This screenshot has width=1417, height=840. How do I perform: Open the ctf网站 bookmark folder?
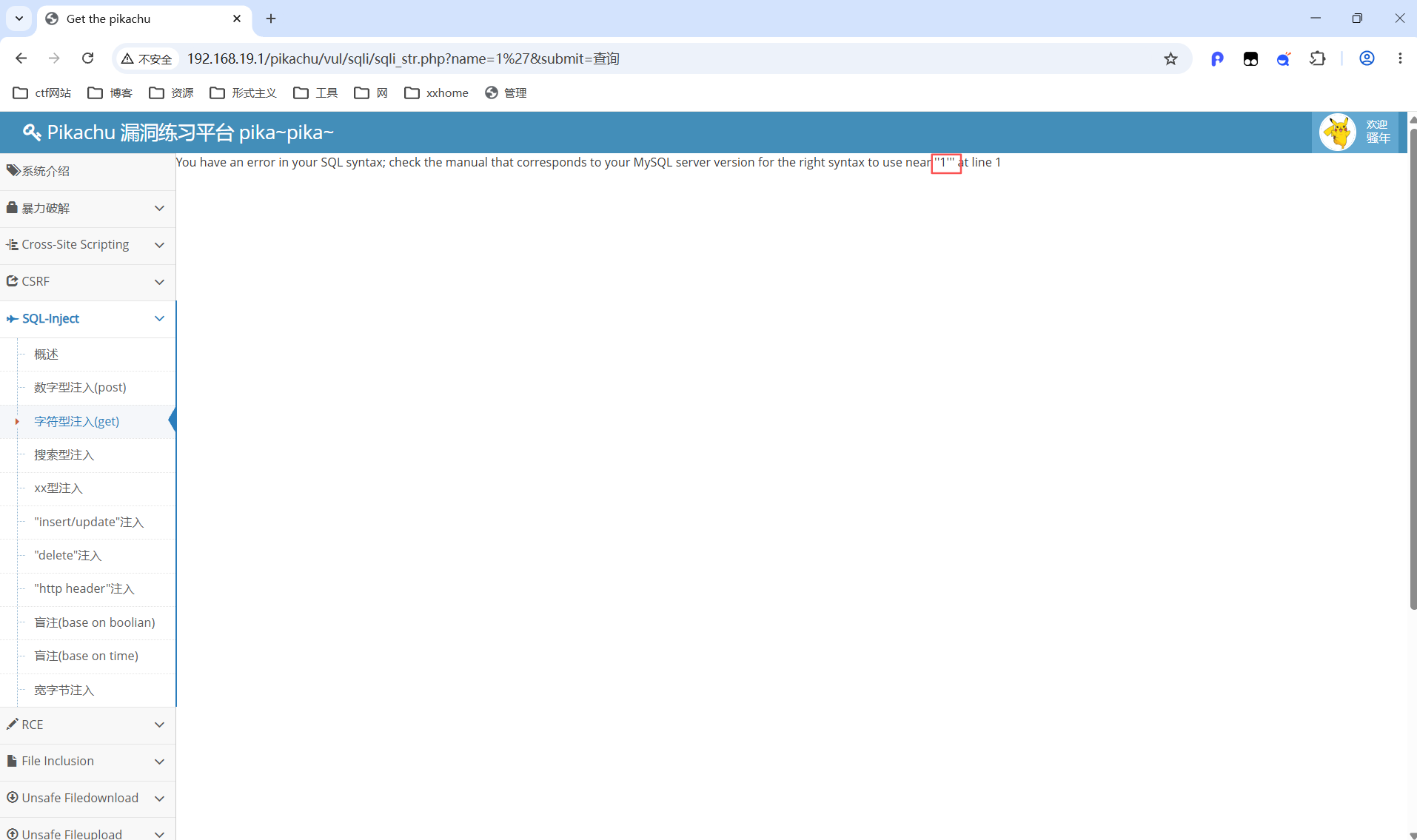pos(42,93)
